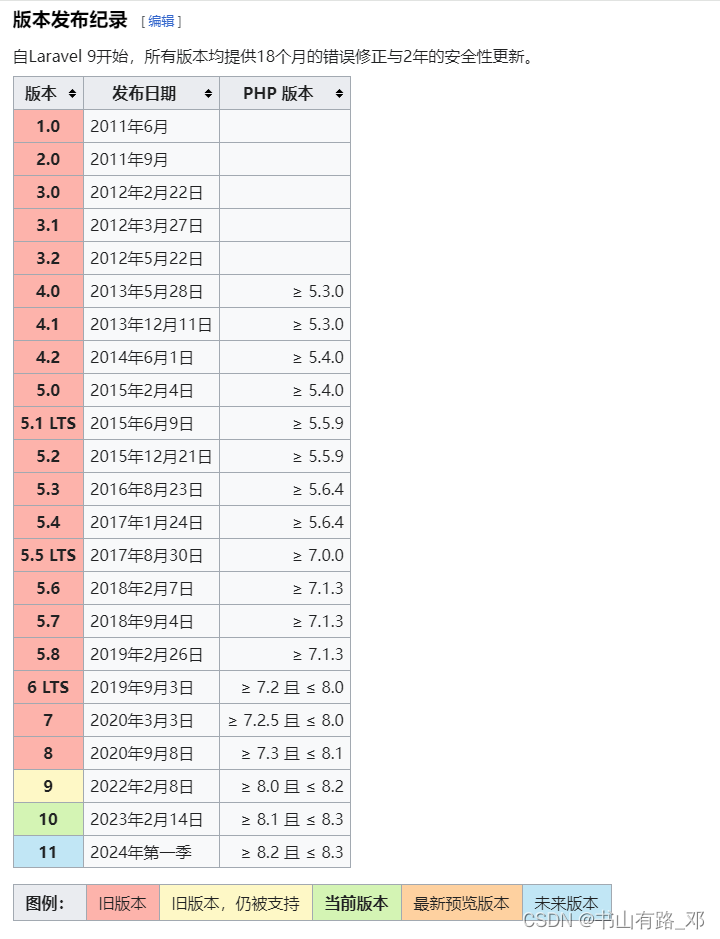Click version cell 3.2
Screen dimensions: 720x939
pos(49,258)
